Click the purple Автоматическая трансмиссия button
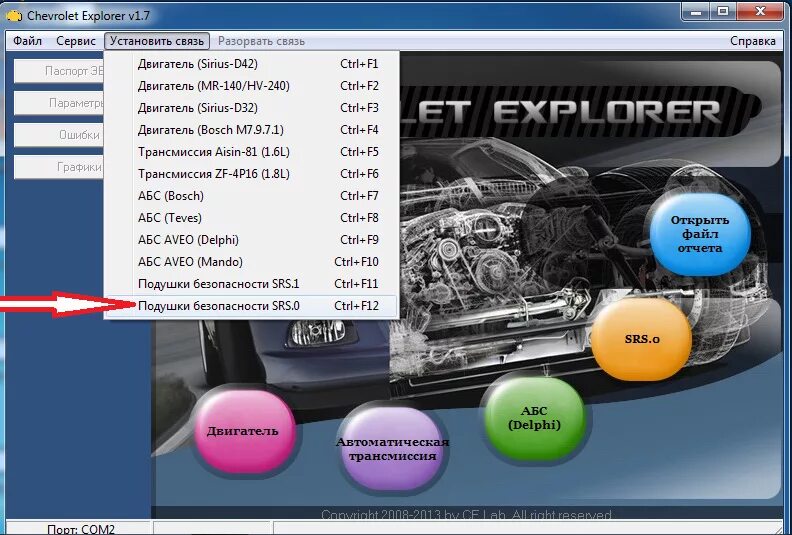Screen dimensions: 792x535 (x=392, y=449)
